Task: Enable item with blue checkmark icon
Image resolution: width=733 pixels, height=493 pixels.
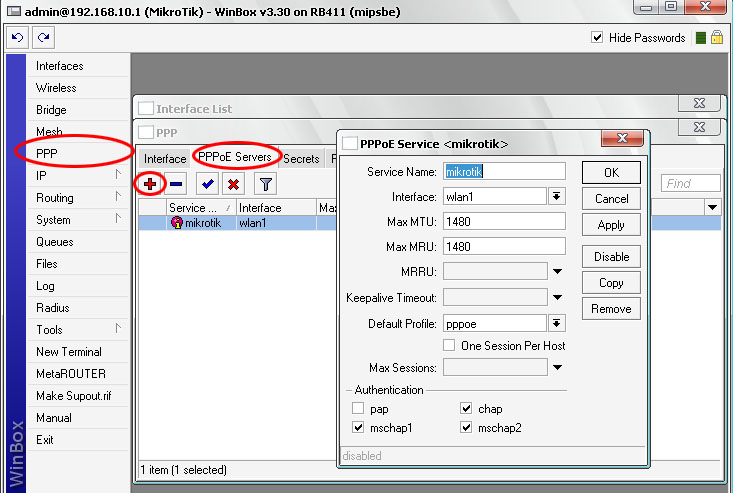Action: tap(208, 184)
